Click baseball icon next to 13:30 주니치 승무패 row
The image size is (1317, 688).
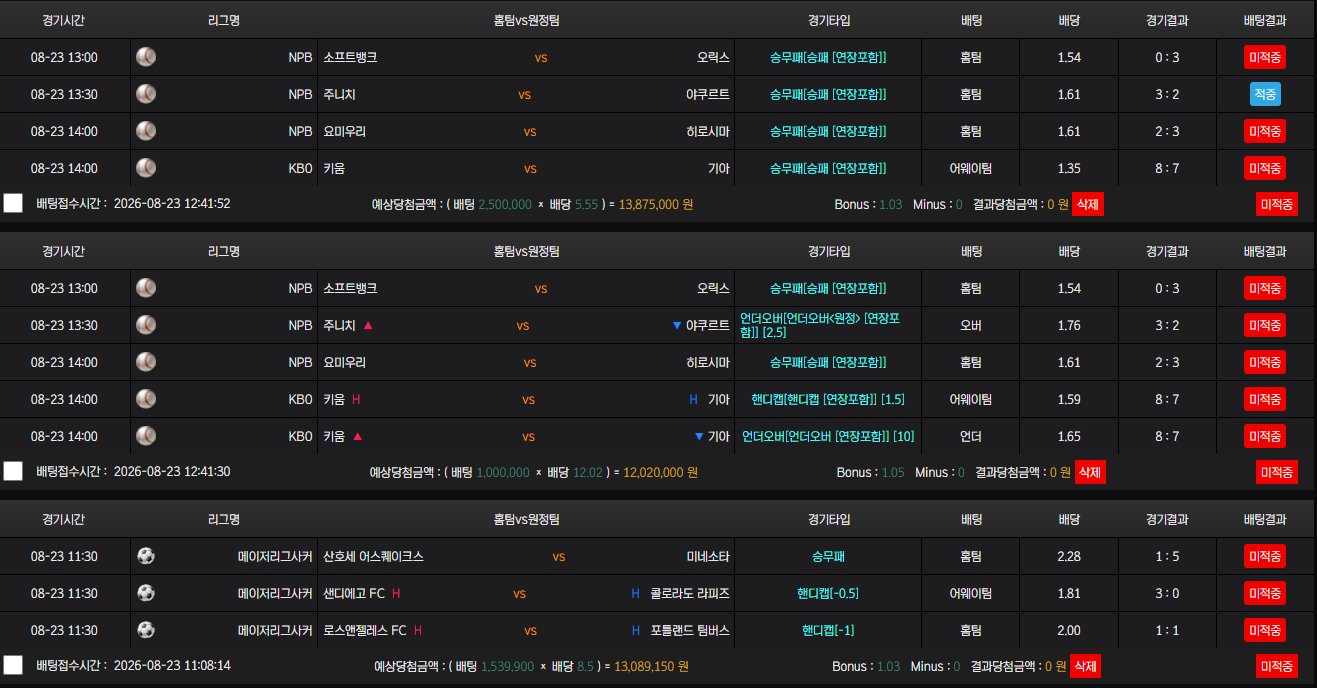pyautogui.click(x=146, y=94)
